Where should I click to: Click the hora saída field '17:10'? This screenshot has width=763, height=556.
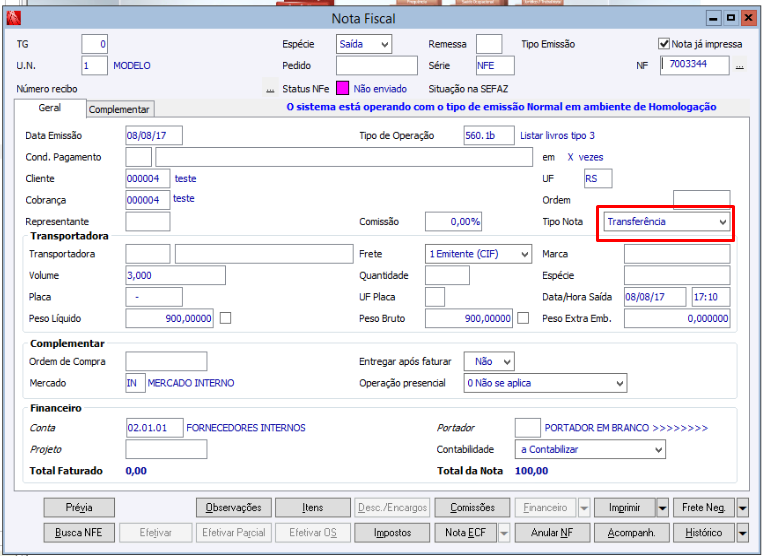[711, 297]
